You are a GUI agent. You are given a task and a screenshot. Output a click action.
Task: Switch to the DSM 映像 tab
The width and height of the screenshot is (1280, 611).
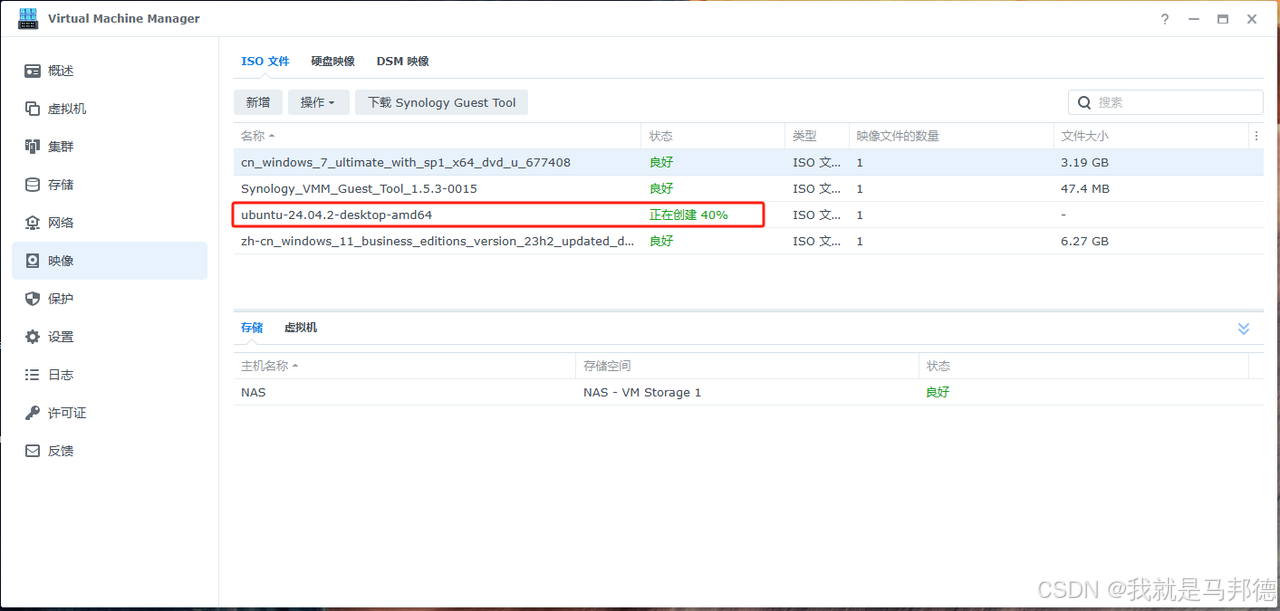click(403, 61)
